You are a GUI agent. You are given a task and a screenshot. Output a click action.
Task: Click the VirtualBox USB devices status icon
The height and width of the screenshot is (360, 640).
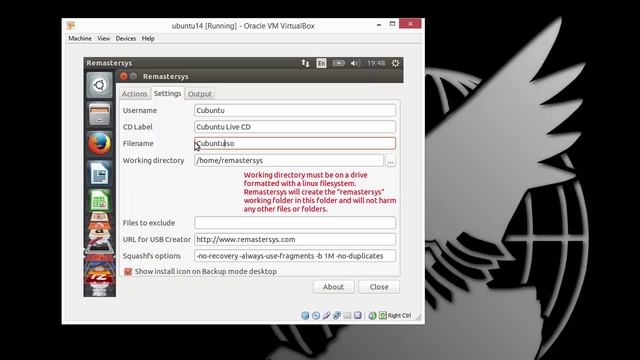[x=326, y=316]
